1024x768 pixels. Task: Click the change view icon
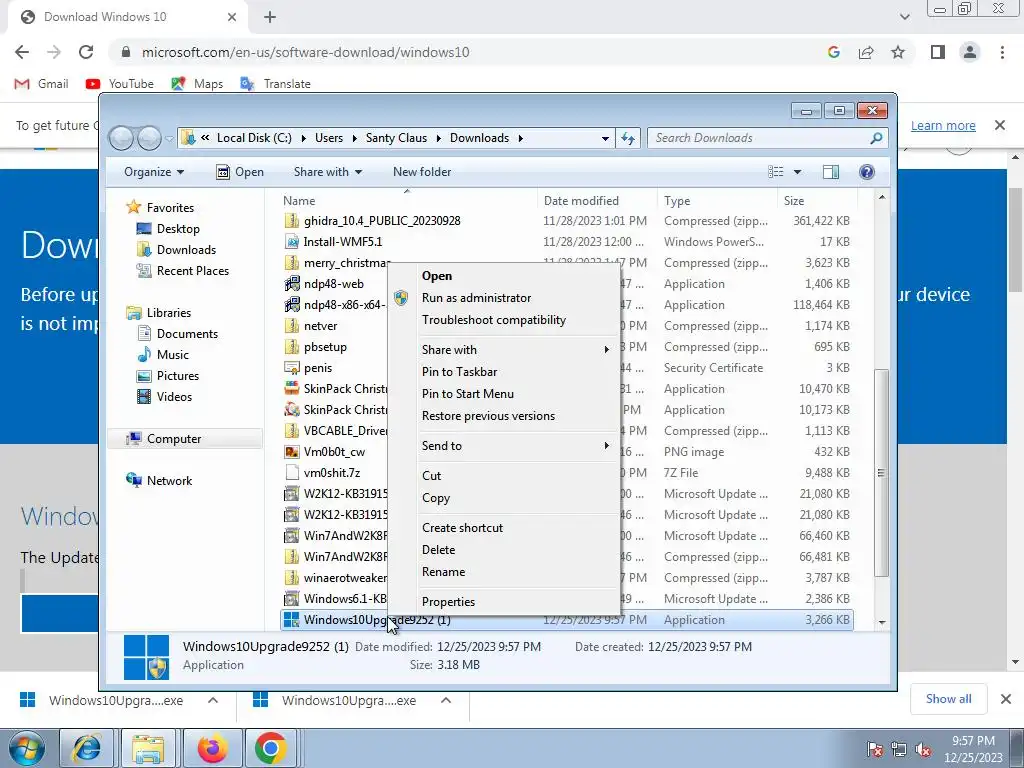(x=776, y=172)
